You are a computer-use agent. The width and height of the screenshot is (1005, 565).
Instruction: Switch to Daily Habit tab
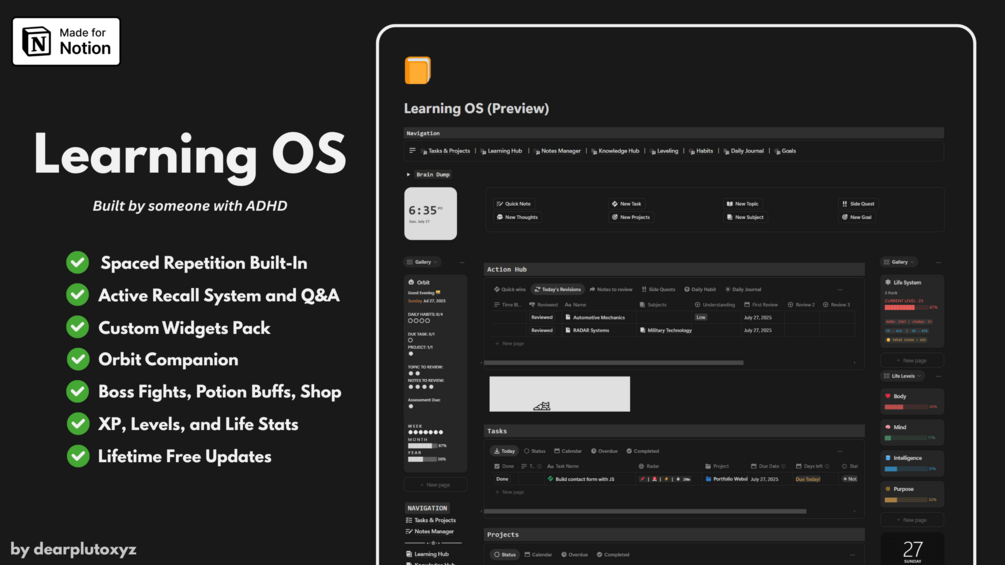coord(700,290)
